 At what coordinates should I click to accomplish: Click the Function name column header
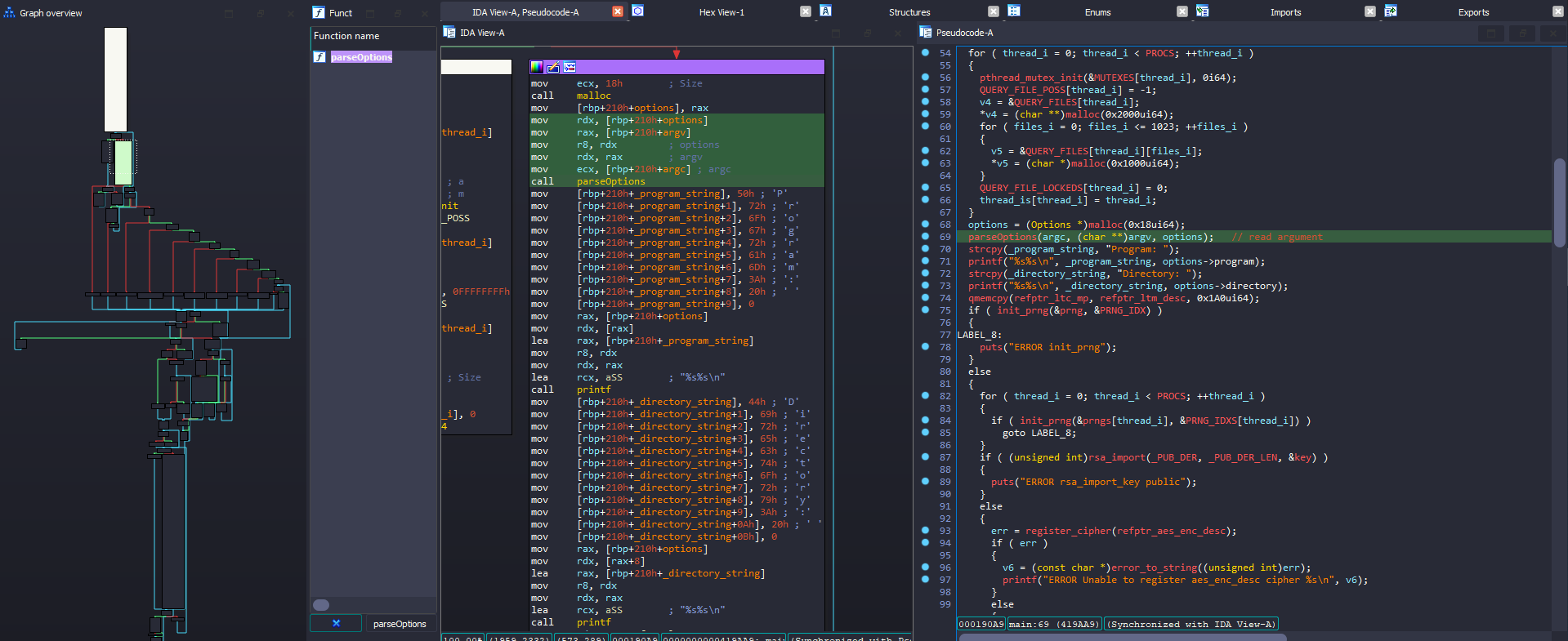click(x=373, y=37)
